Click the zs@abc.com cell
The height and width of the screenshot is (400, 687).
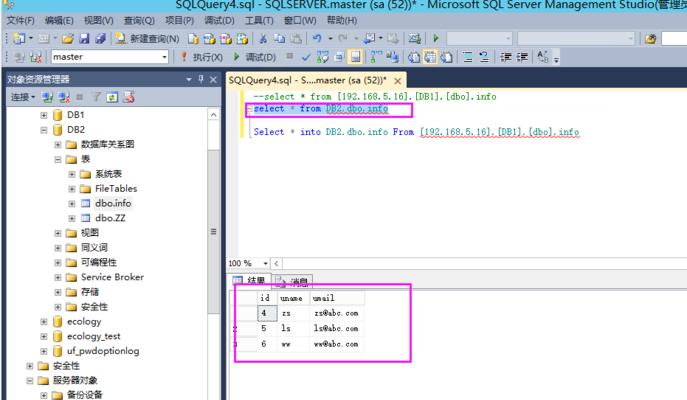[x=336, y=313]
